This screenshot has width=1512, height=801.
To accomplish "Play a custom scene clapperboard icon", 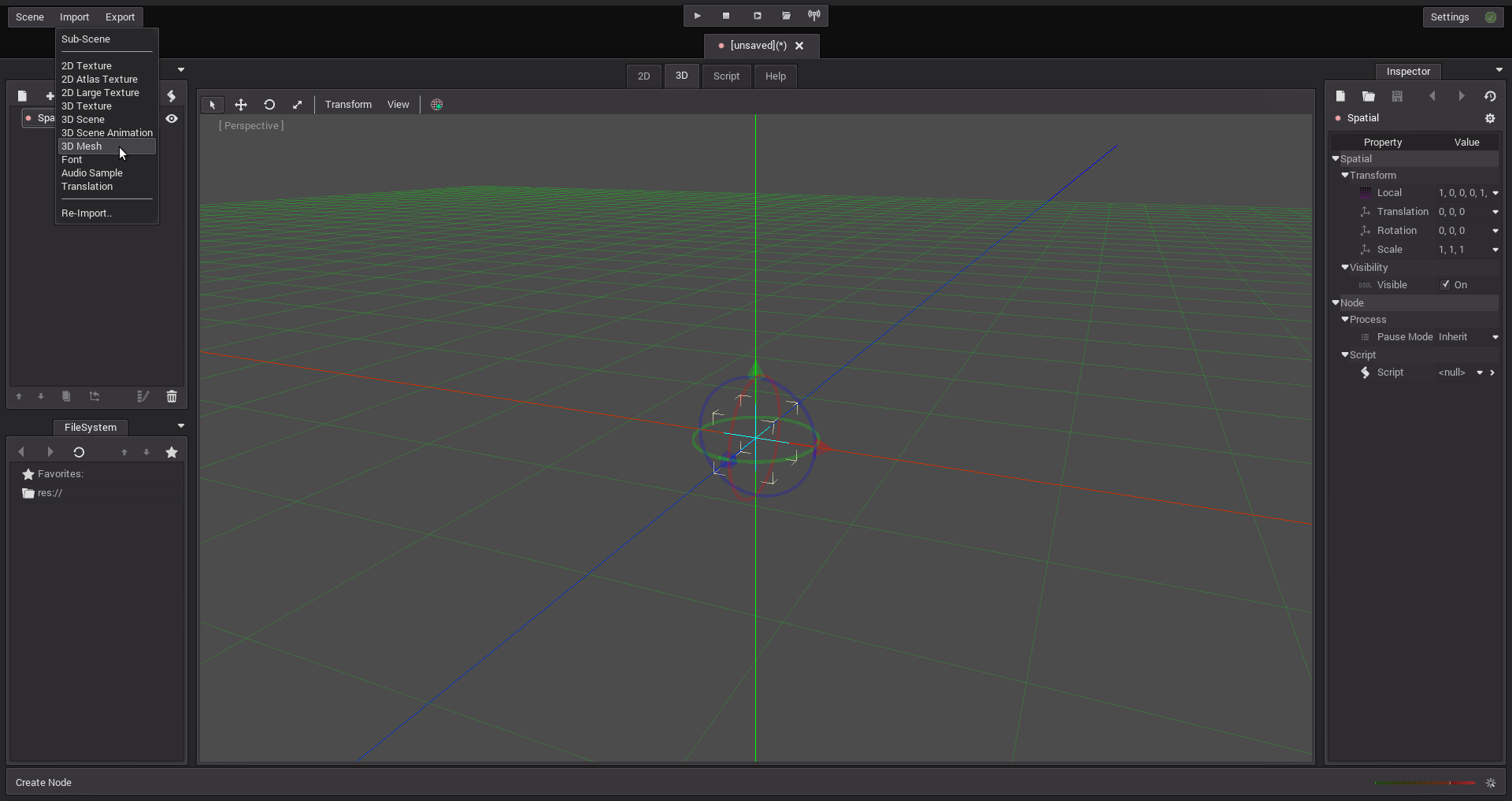I will [x=786, y=16].
